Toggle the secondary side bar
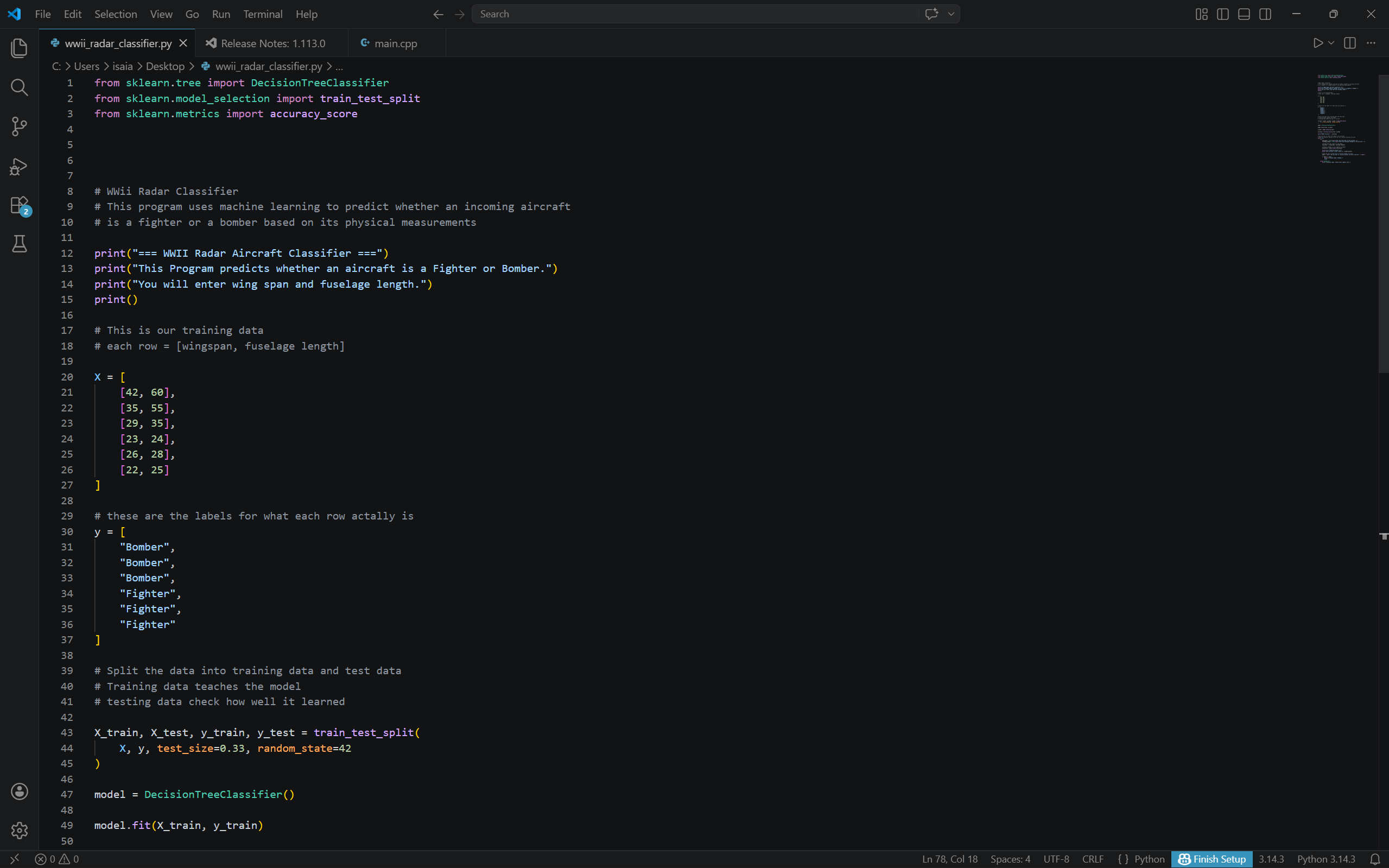Screen dimensions: 1389x868 click(1266, 14)
